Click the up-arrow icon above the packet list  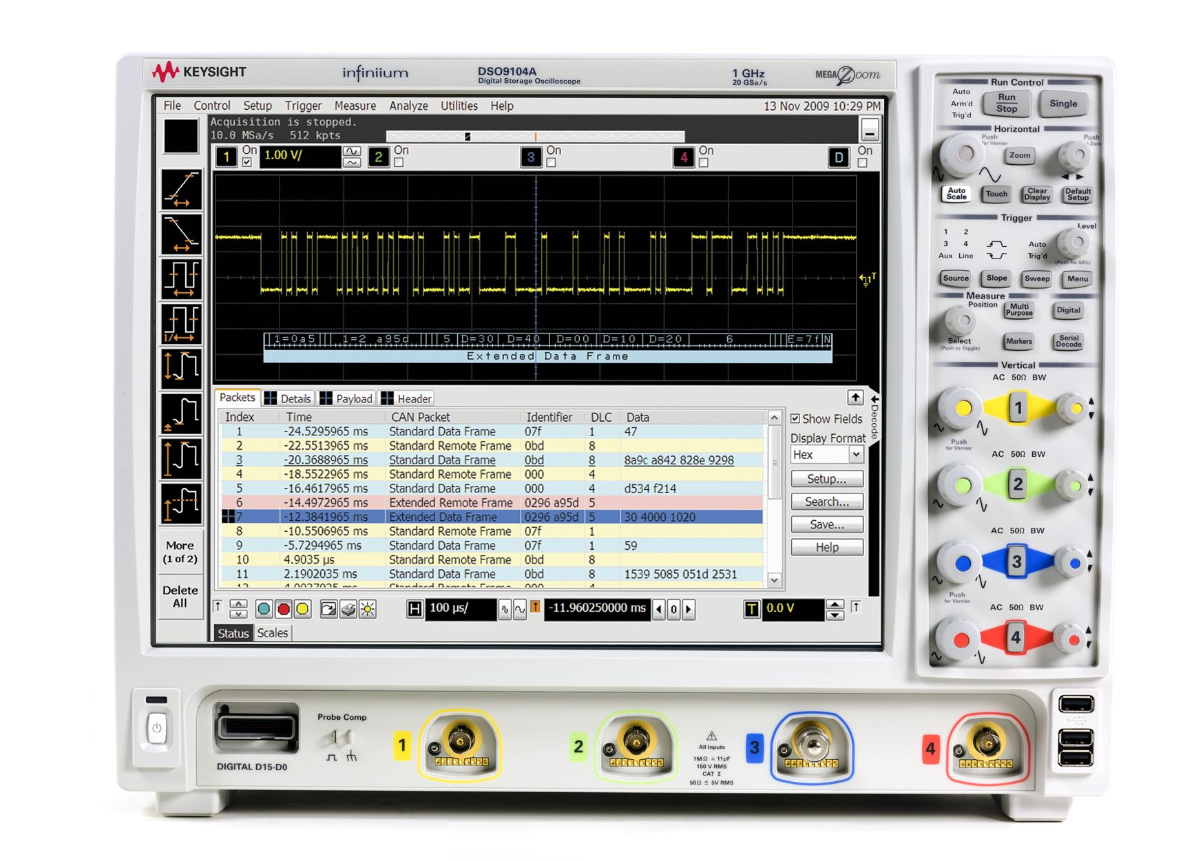855,397
